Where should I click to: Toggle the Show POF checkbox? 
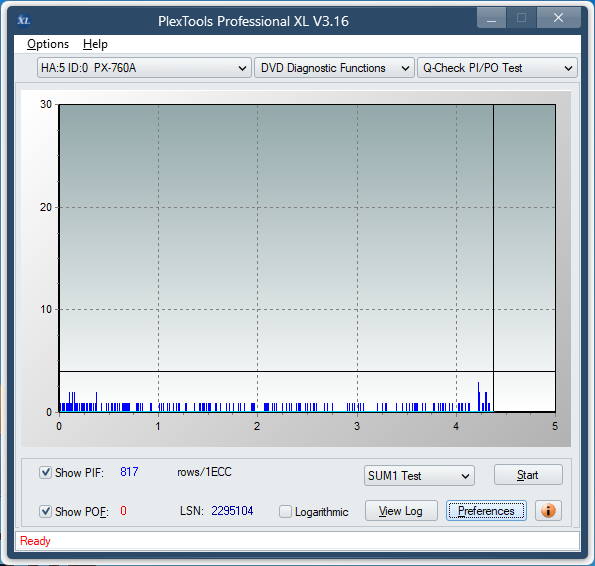(x=45, y=511)
